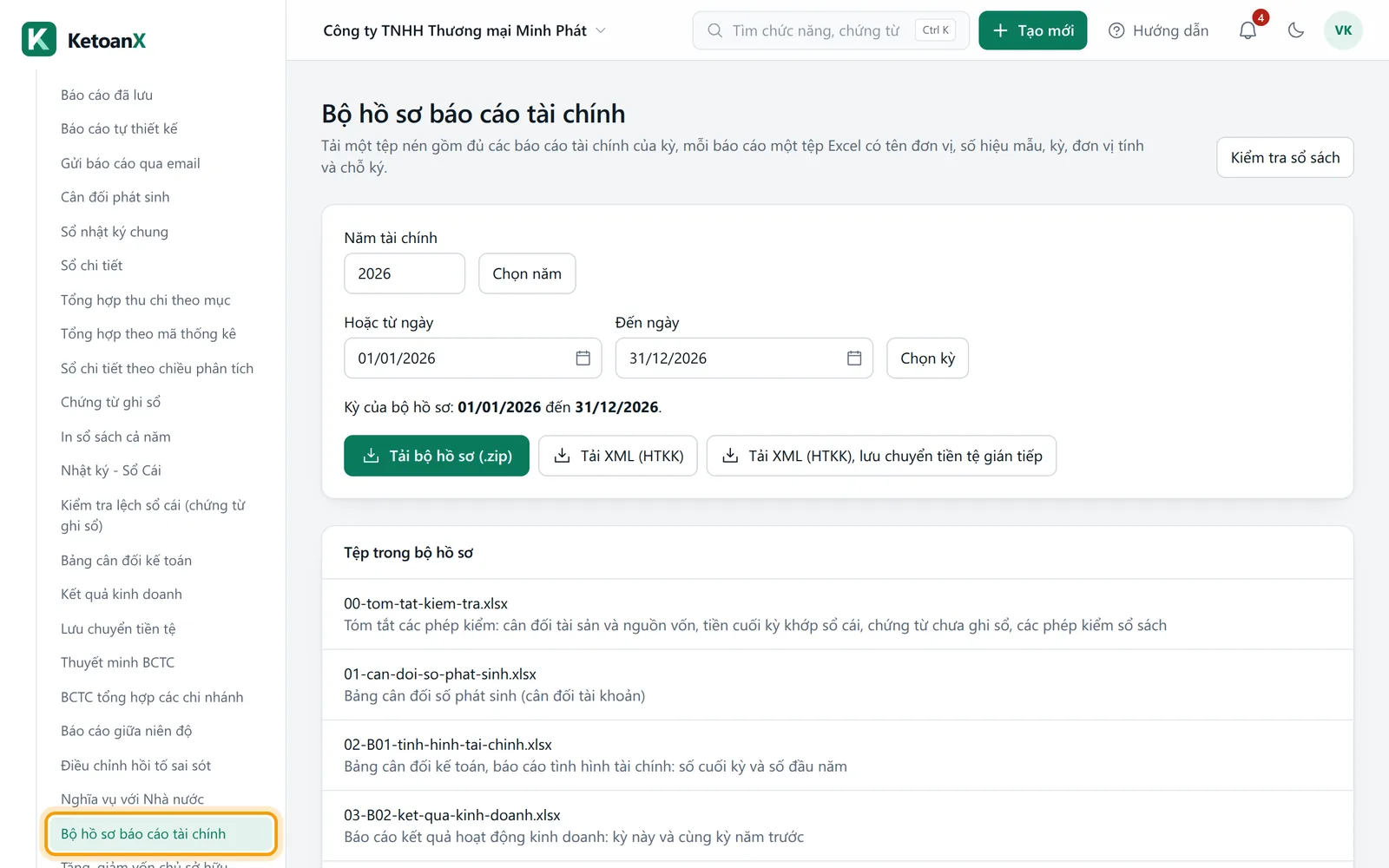Toggle dark mode moon icon
1389x868 pixels.
pyautogui.click(x=1296, y=30)
